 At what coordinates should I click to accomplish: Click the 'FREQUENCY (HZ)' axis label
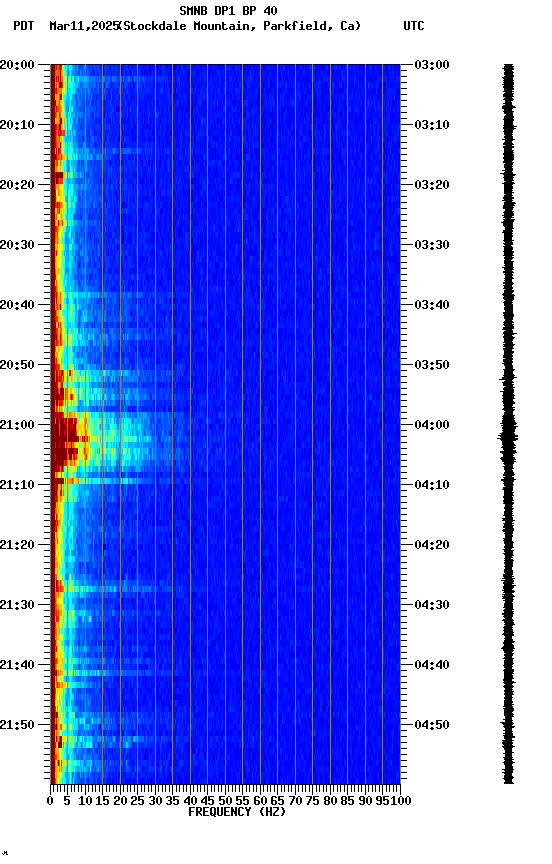tap(237, 812)
